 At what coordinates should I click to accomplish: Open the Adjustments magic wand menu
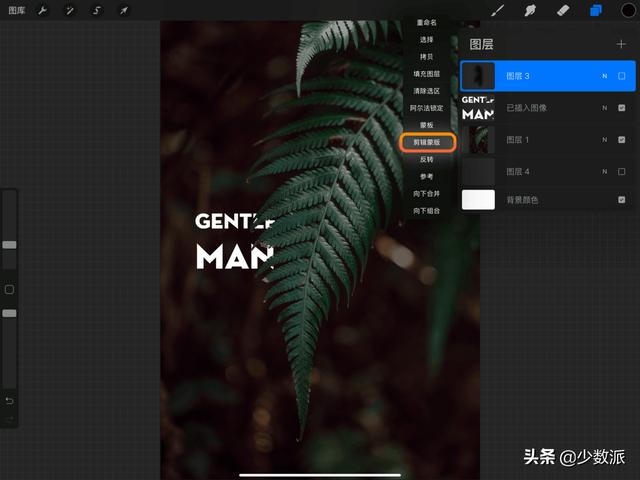pos(70,10)
